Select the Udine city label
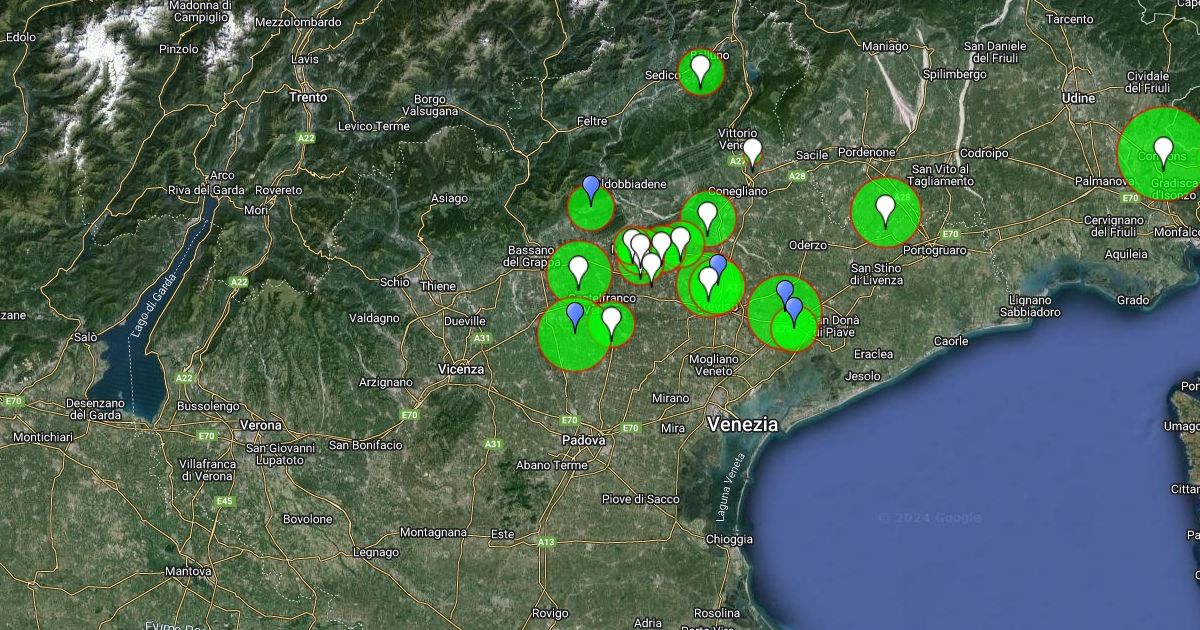 [1078, 98]
